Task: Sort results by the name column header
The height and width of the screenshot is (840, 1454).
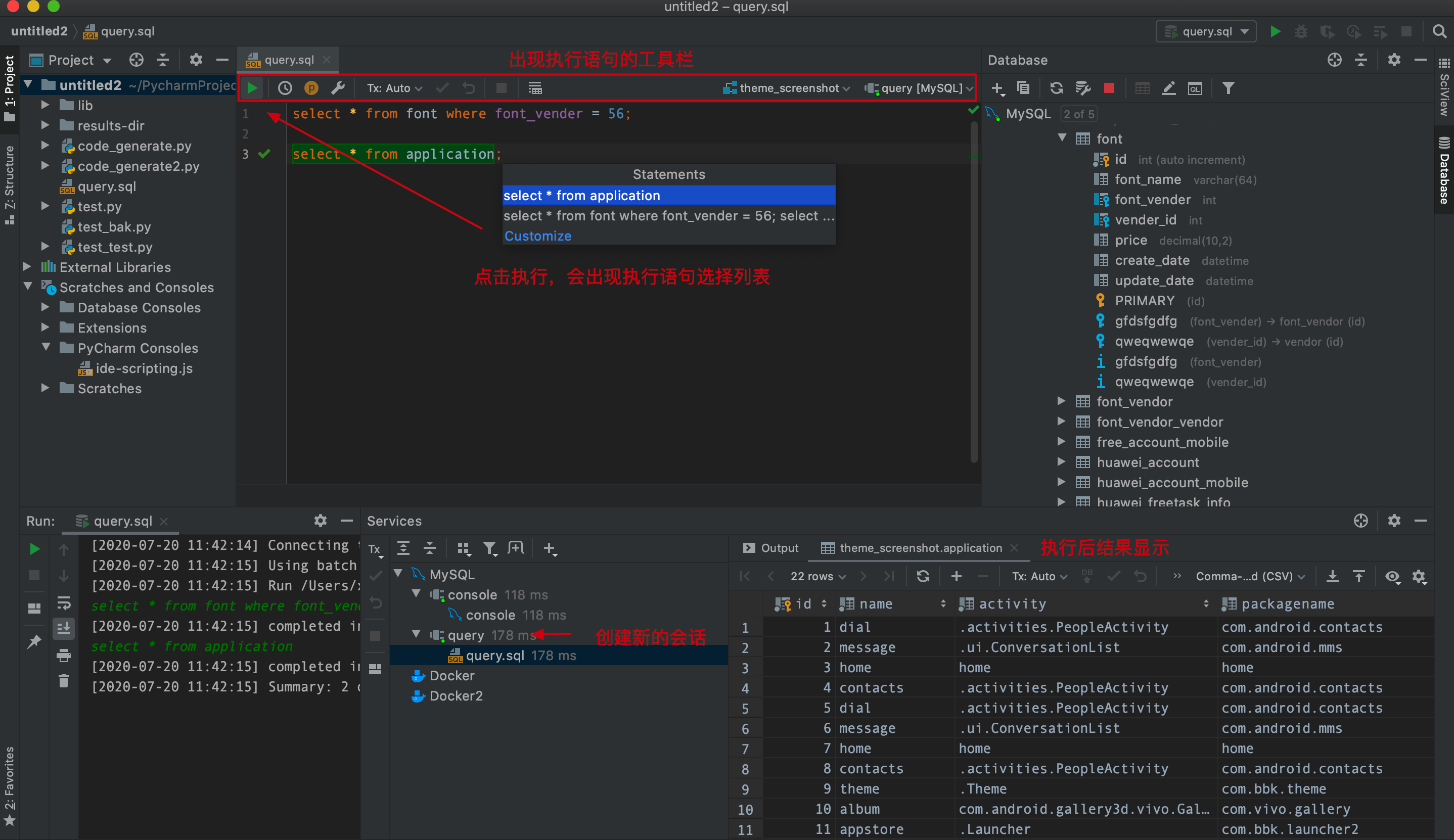Action: pyautogui.click(x=893, y=603)
